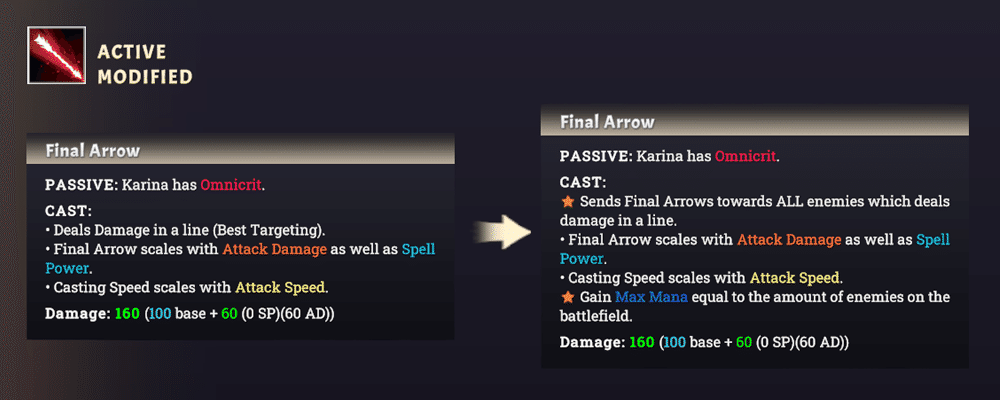Click green 160 damage value in right tooltip
This screenshot has height=400, width=1000.
coord(642,343)
